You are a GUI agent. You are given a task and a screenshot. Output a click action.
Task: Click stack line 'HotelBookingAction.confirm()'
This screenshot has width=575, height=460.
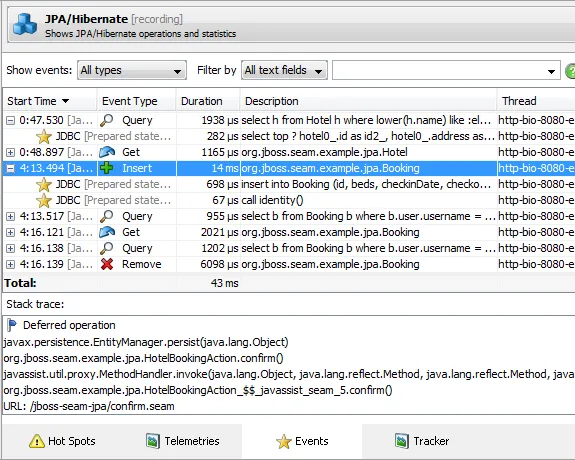tap(143, 358)
